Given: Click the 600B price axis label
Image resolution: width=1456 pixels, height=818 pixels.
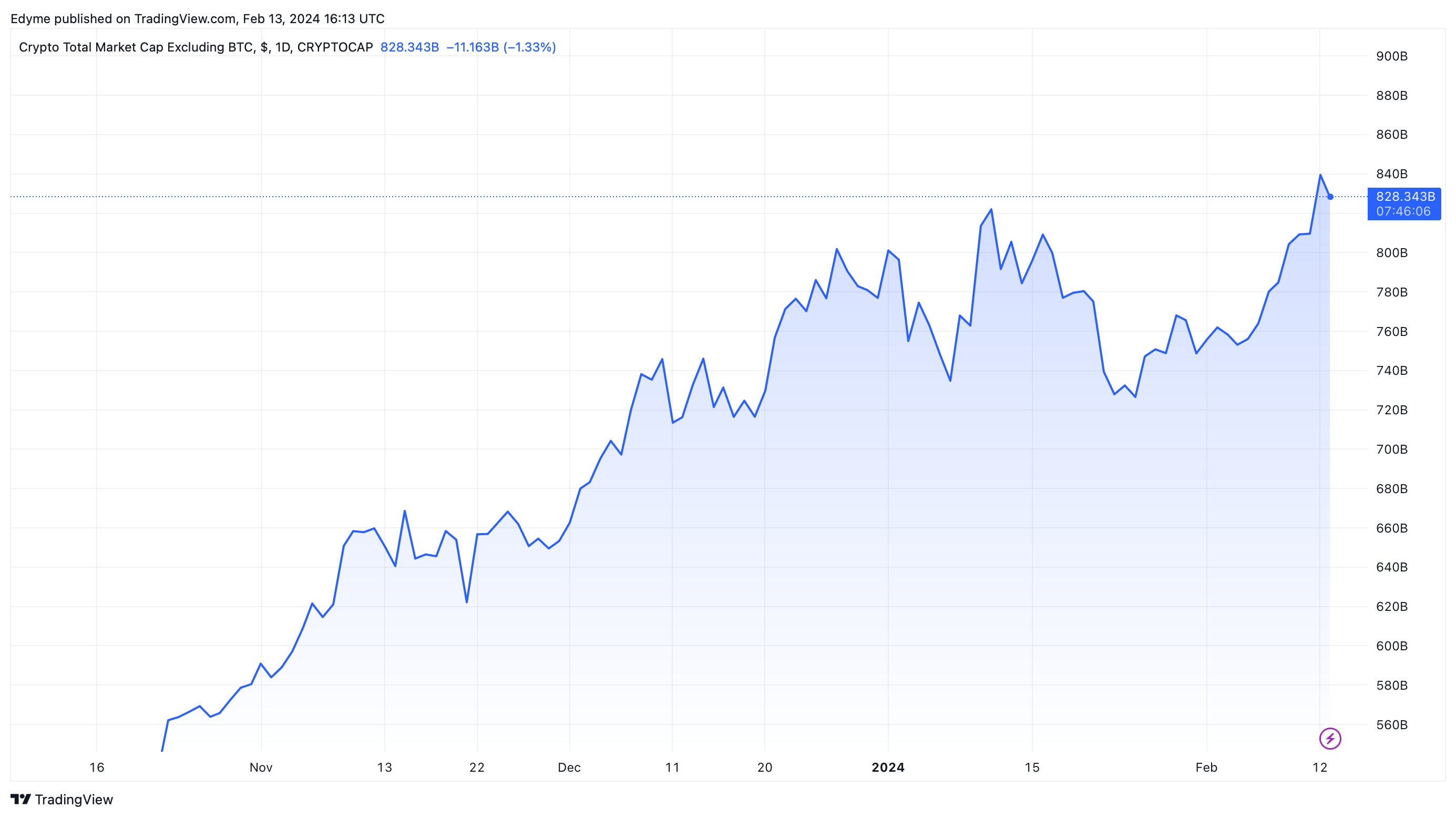Looking at the screenshot, I should [x=1391, y=646].
